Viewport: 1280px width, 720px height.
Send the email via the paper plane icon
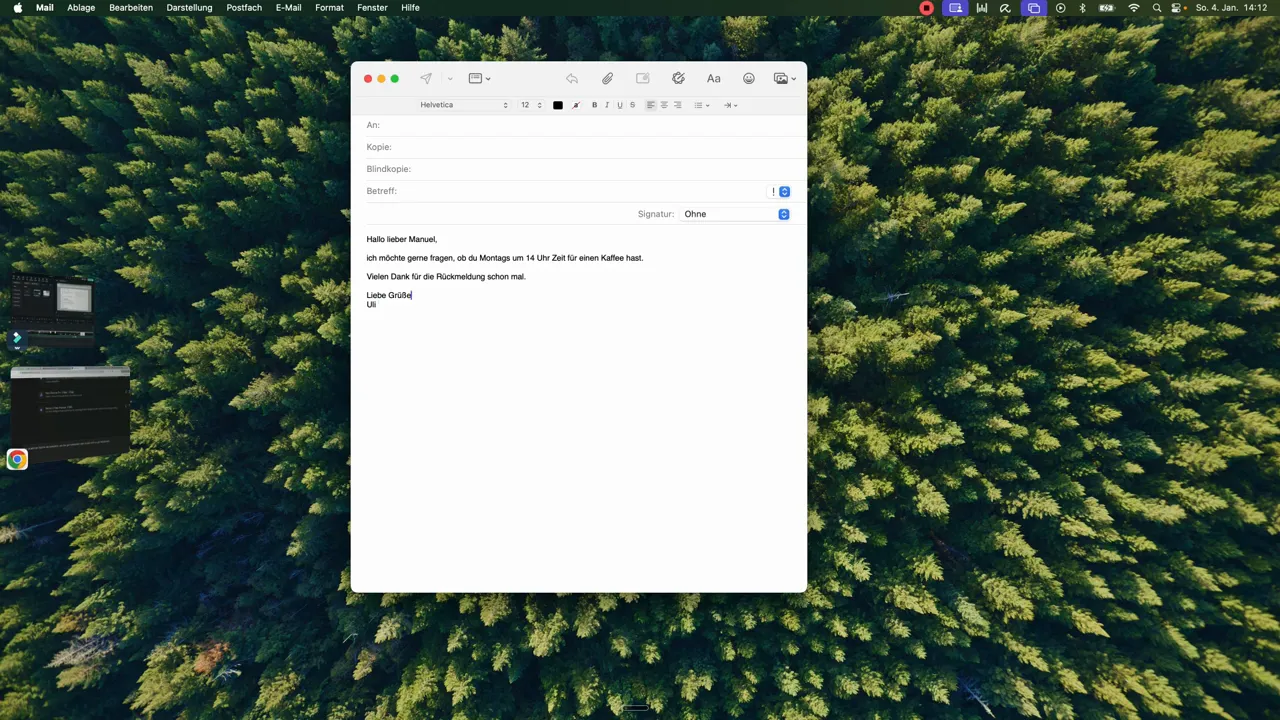coord(425,78)
